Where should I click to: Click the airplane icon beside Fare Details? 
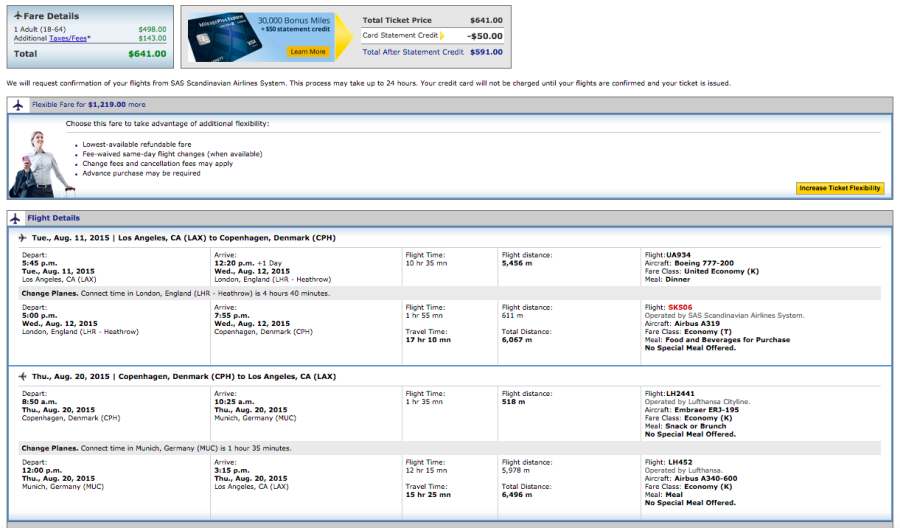[x=18, y=15]
